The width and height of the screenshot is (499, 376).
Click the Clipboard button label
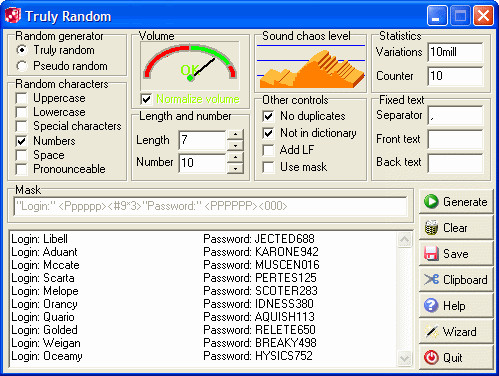point(465,280)
